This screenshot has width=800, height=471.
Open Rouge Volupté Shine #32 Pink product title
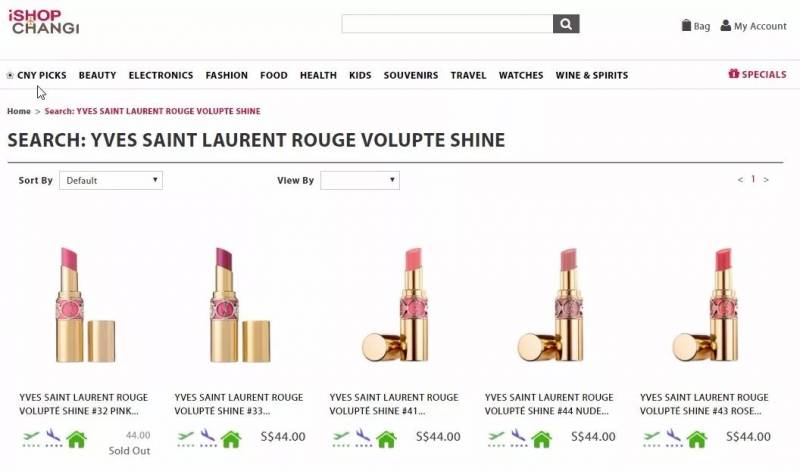[x=84, y=404]
